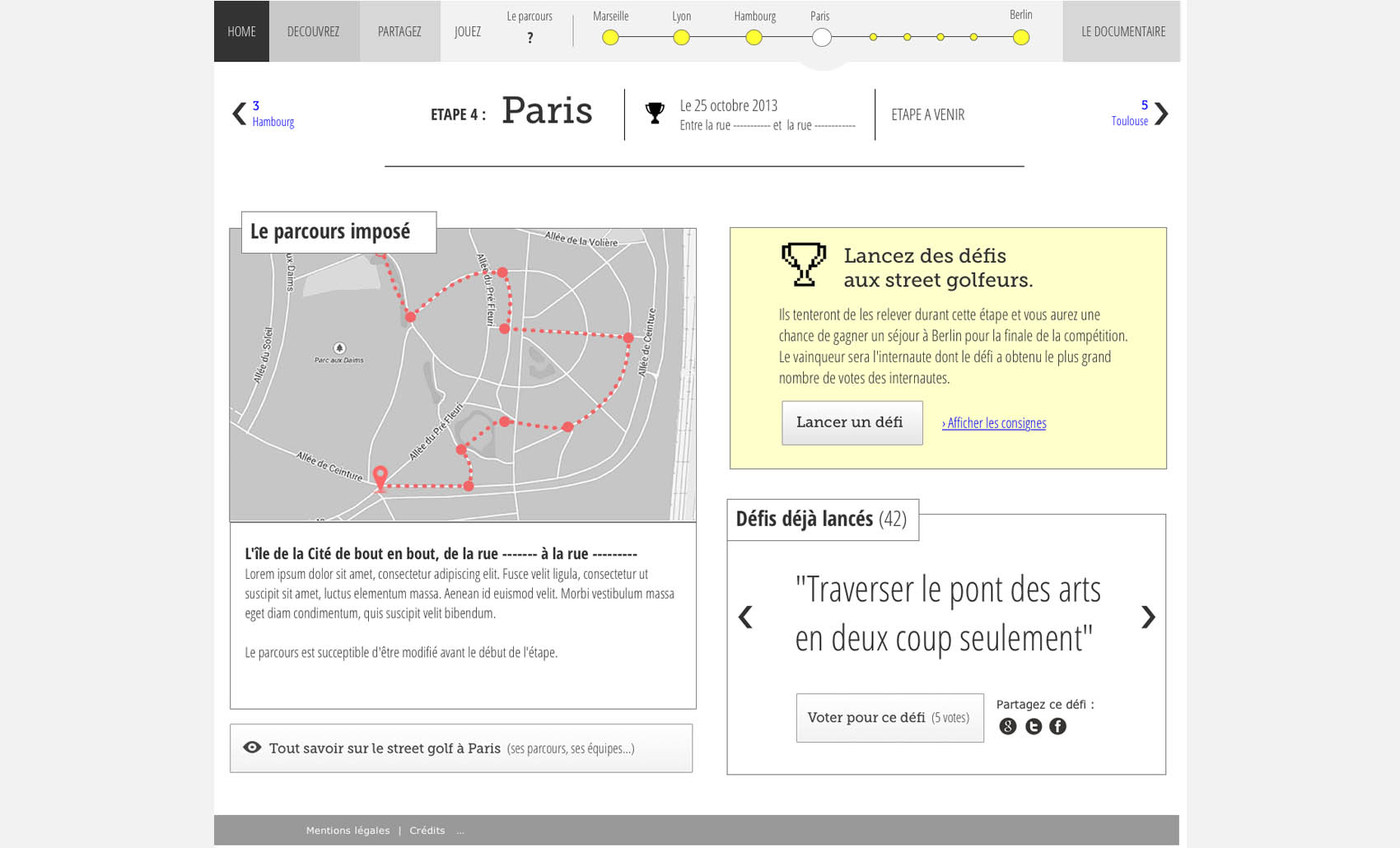Image resolution: width=1400 pixels, height=848 pixels.
Task: Click the Lancer un défi button
Action: 852,423
